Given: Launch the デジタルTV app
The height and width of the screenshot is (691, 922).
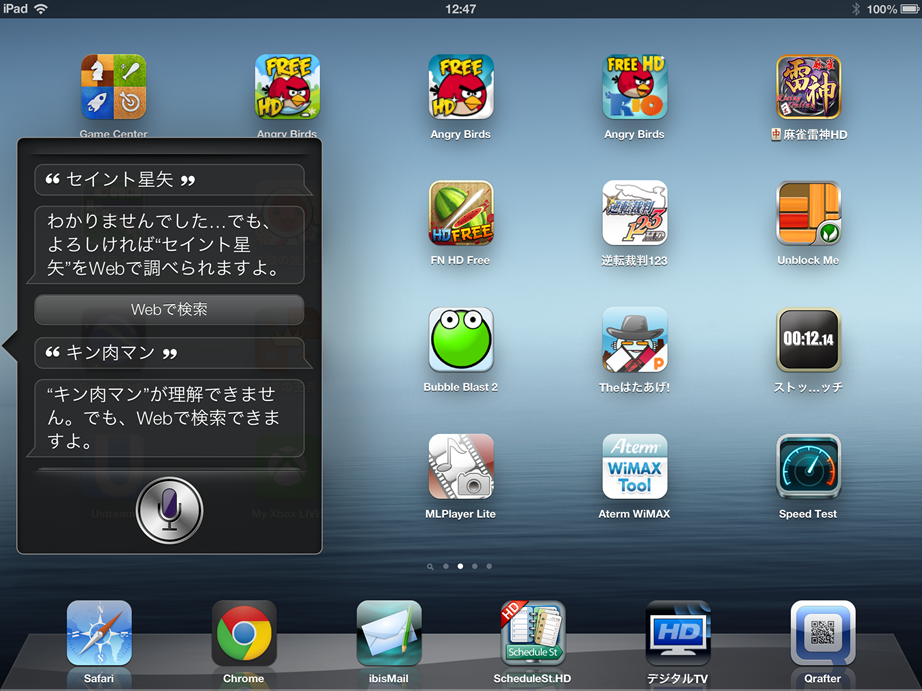Looking at the screenshot, I should coord(678,633).
